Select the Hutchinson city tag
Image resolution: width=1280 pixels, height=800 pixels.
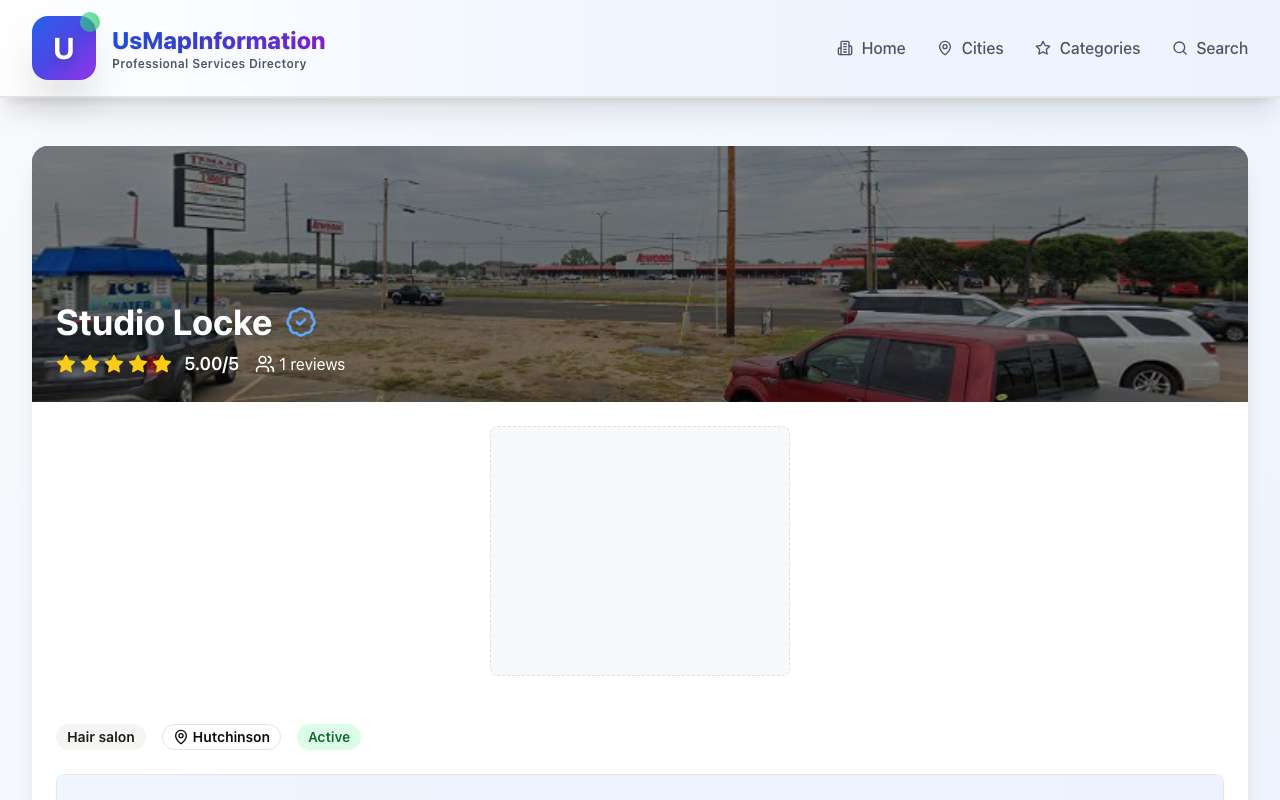tap(221, 737)
